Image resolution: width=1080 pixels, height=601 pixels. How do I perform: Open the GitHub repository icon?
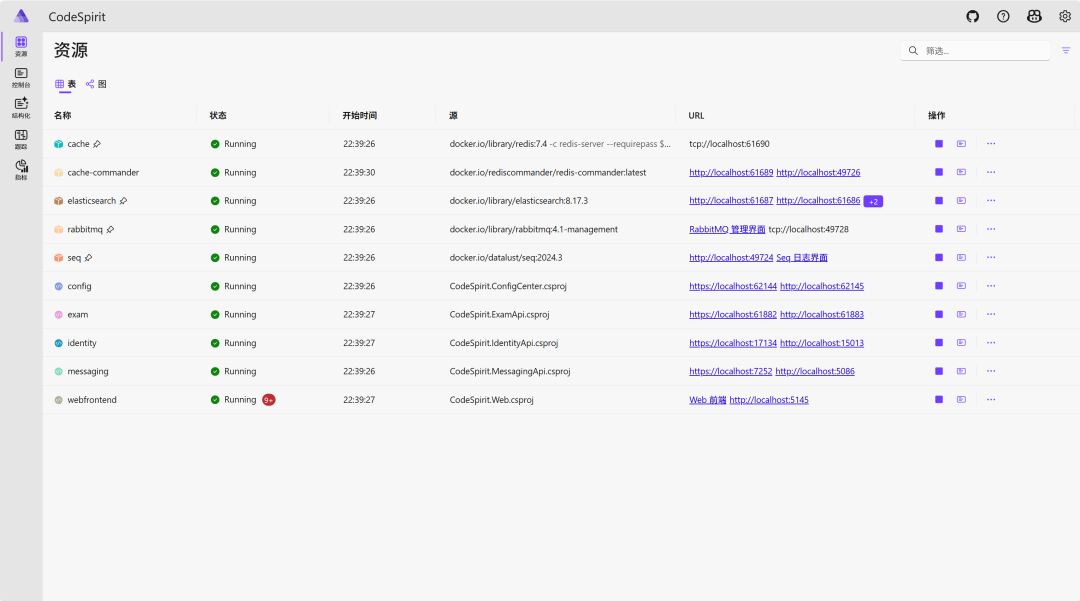point(973,17)
